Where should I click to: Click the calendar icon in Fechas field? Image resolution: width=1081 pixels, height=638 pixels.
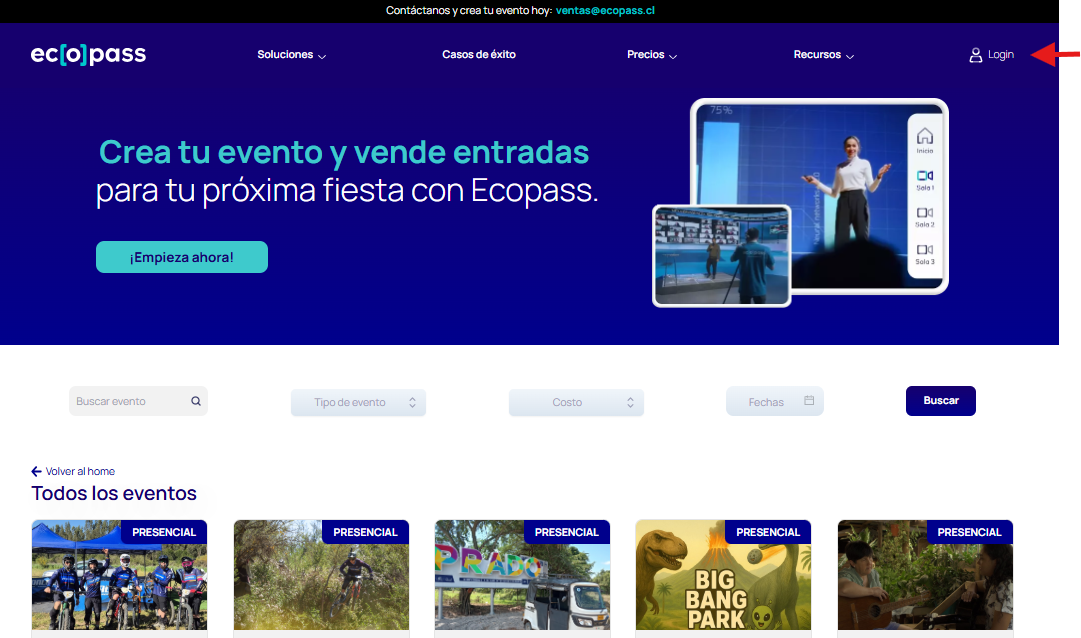tap(809, 401)
